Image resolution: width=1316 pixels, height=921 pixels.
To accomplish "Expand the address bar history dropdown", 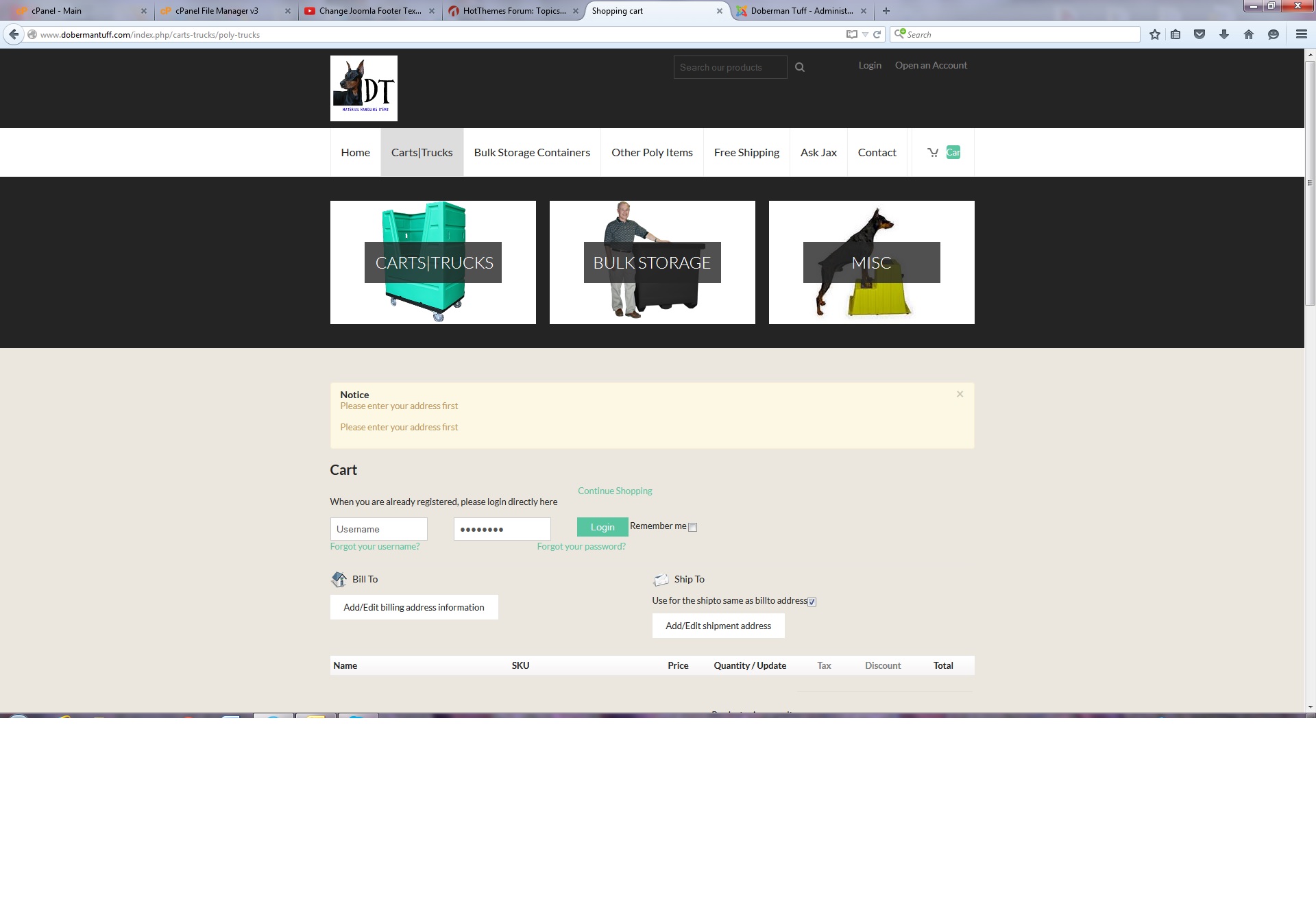I will tap(865, 34).
